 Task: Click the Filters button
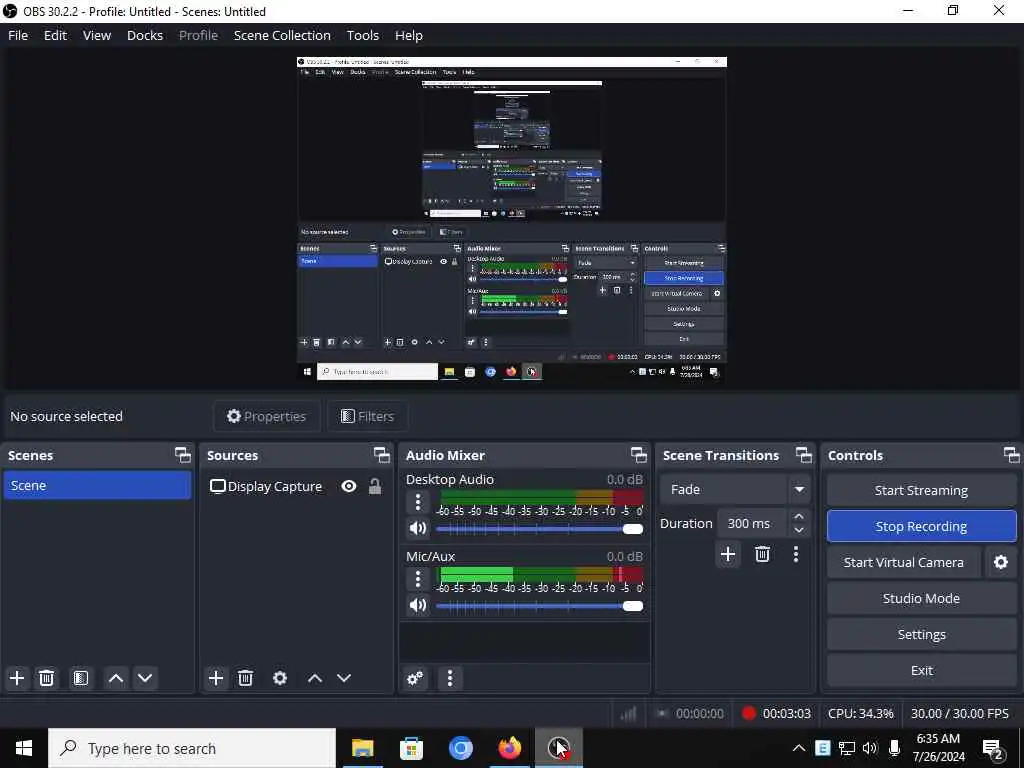368,416
